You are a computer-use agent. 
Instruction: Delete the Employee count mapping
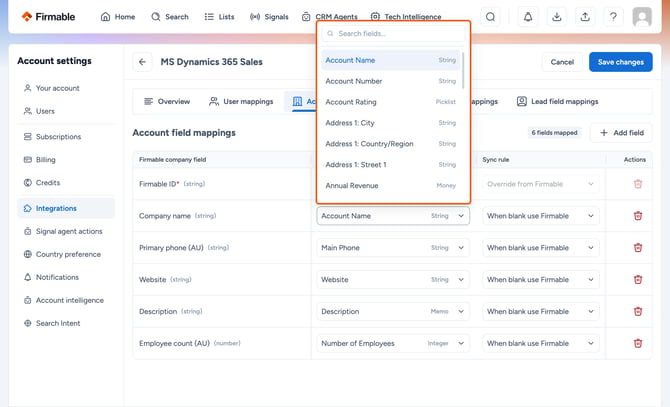click(638, 343)
